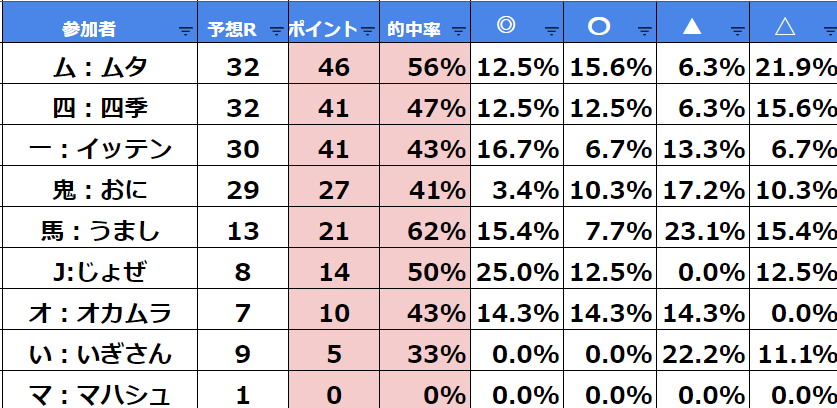This screenshot has width=837, height=408.
Task: Click the ◎ double-circle header symbol
Action: (506, 28)
